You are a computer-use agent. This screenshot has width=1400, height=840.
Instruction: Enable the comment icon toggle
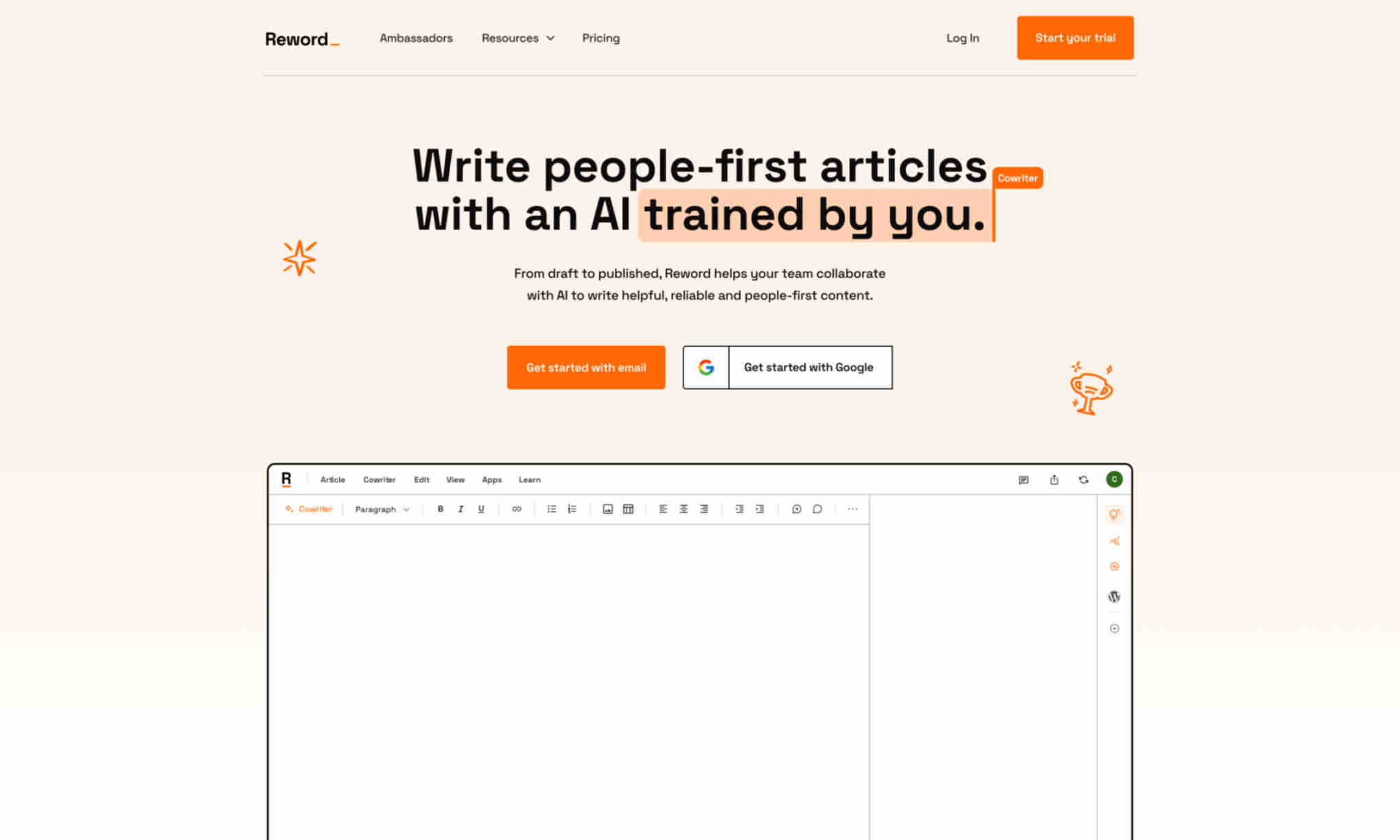(x=817, y=509)
